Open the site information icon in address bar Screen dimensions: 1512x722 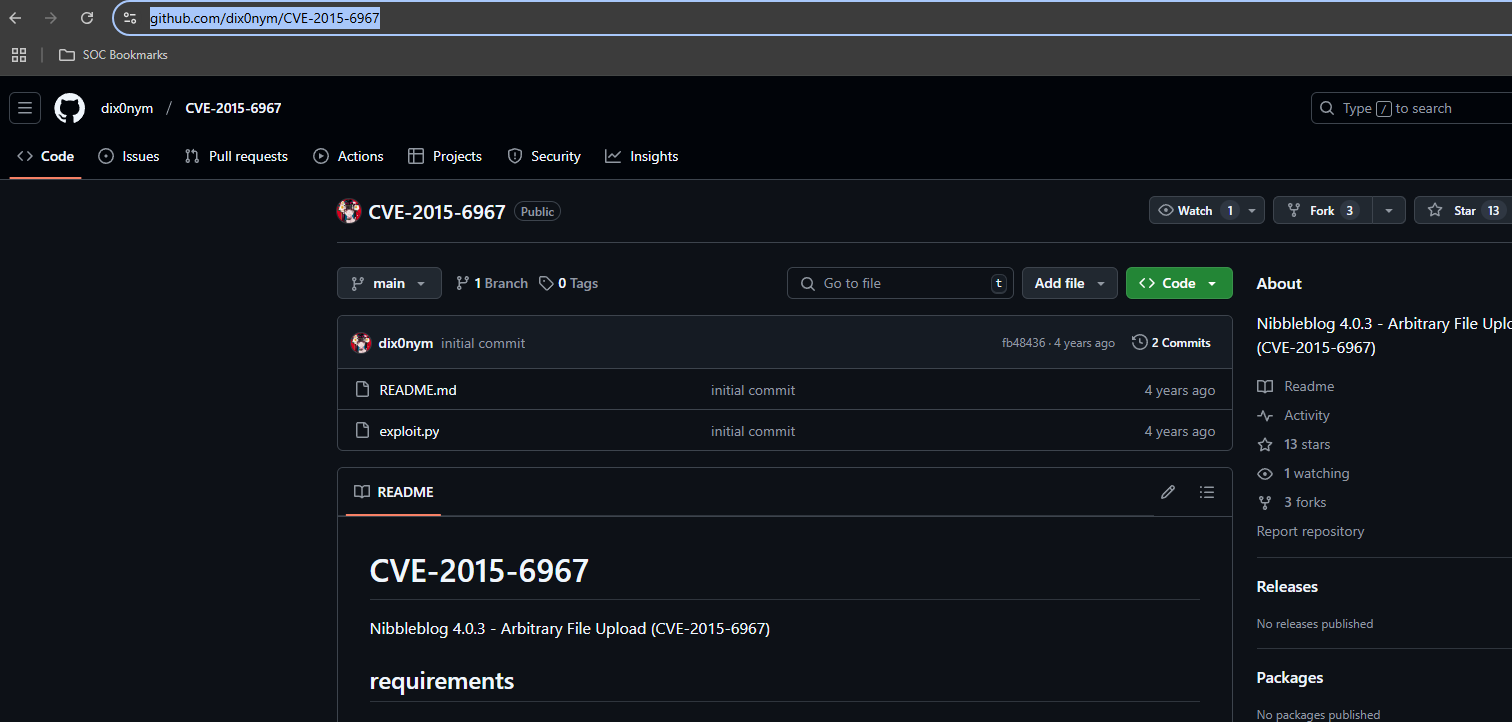click(130, 18)
